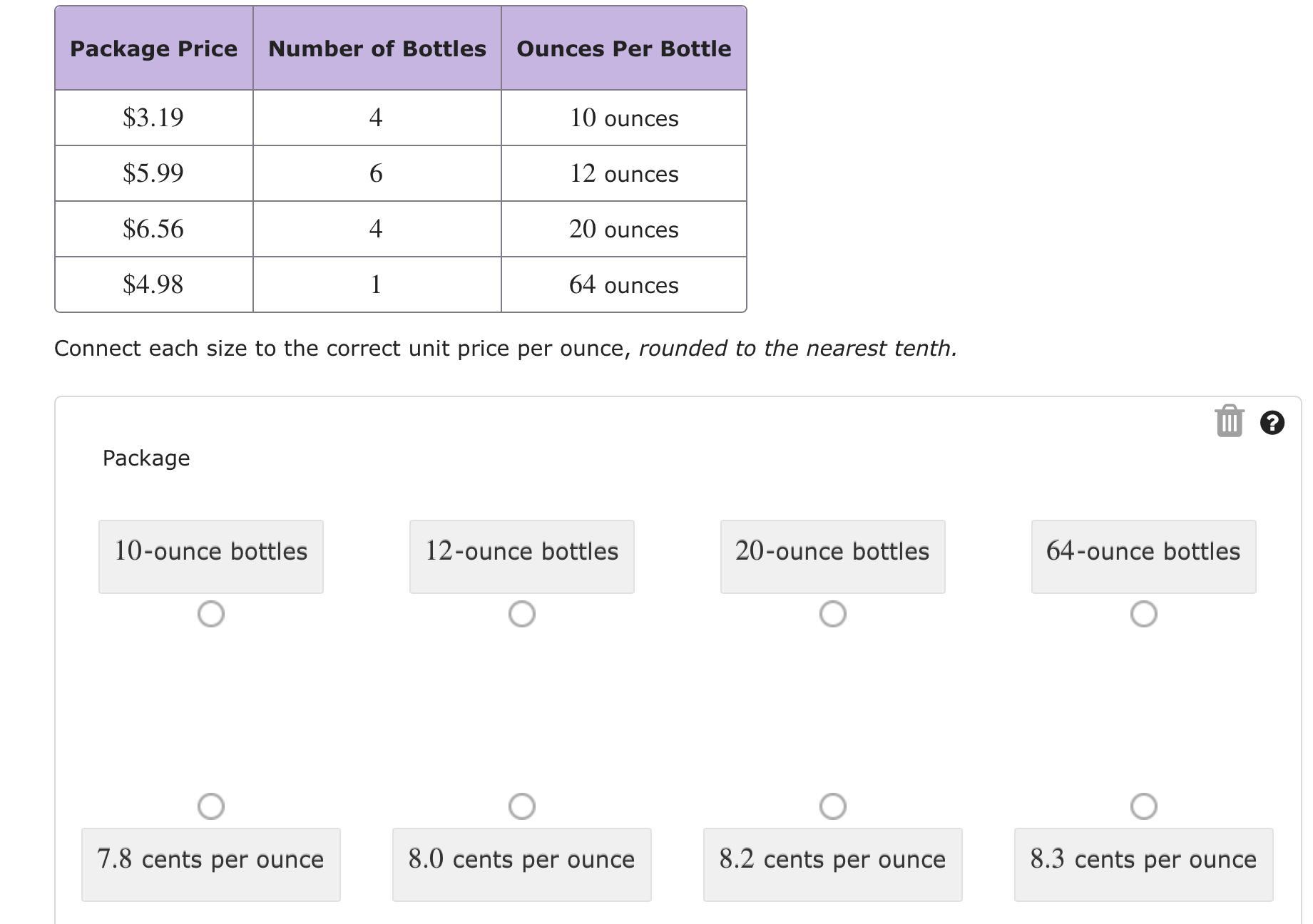Click the 64-ounce bottles box
The width and height of the screenshot is (1313, 924).
click(1144, 556)
